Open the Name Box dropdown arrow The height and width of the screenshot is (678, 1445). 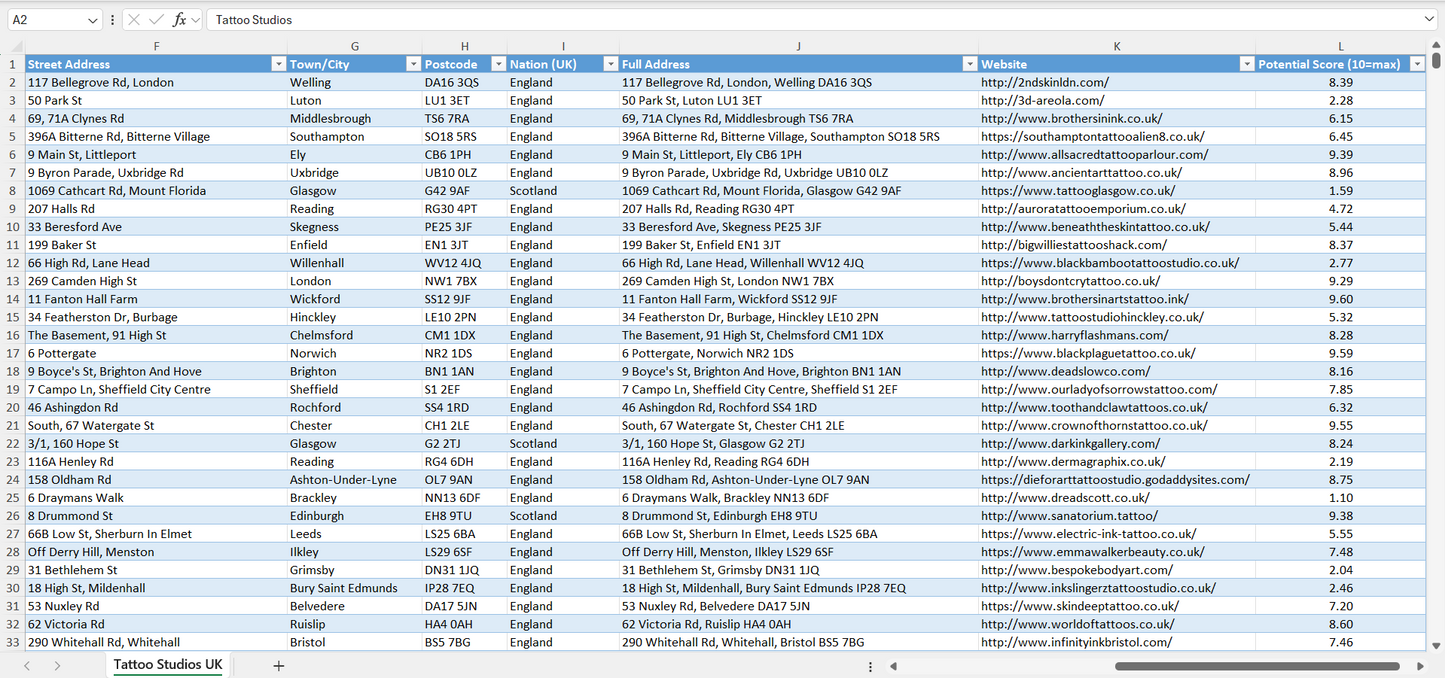(93, 20)
